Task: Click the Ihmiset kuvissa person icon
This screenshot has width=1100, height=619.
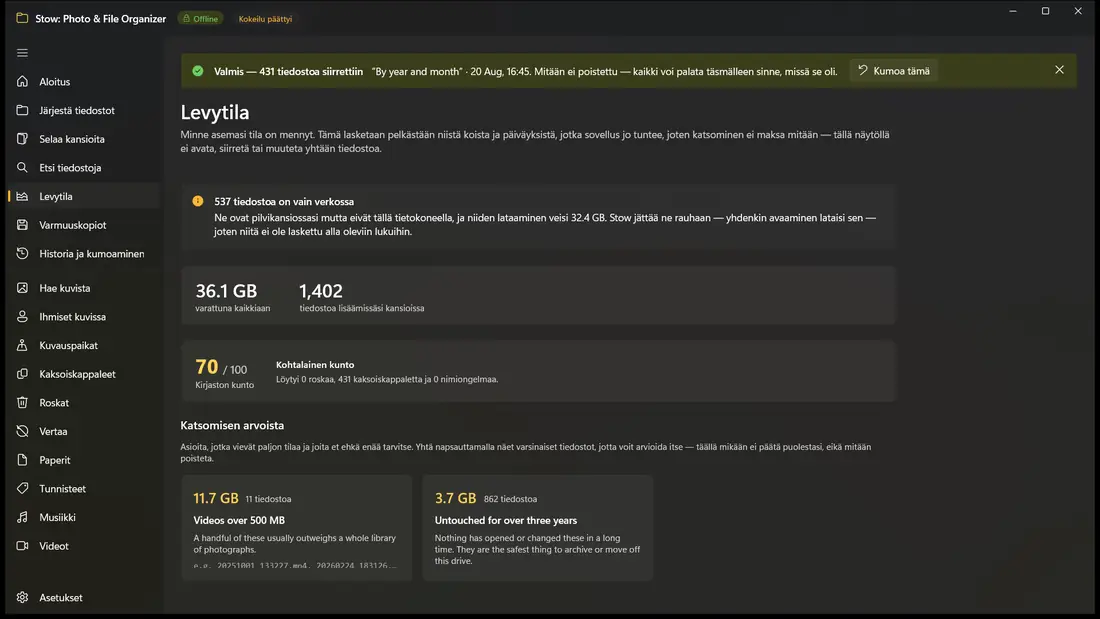Action: coord(22,317)
